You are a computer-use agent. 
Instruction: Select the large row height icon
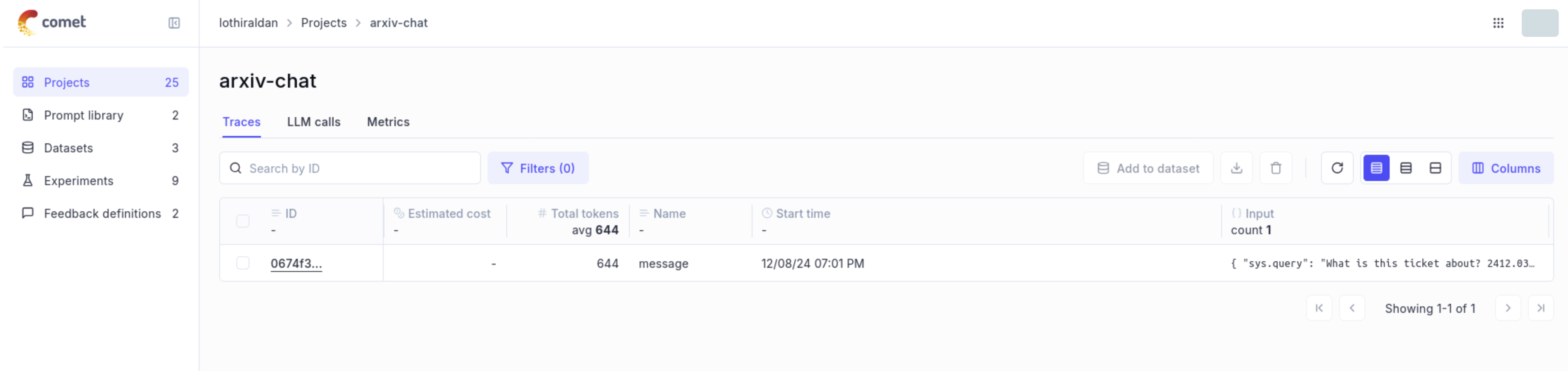pos(1435,168)
